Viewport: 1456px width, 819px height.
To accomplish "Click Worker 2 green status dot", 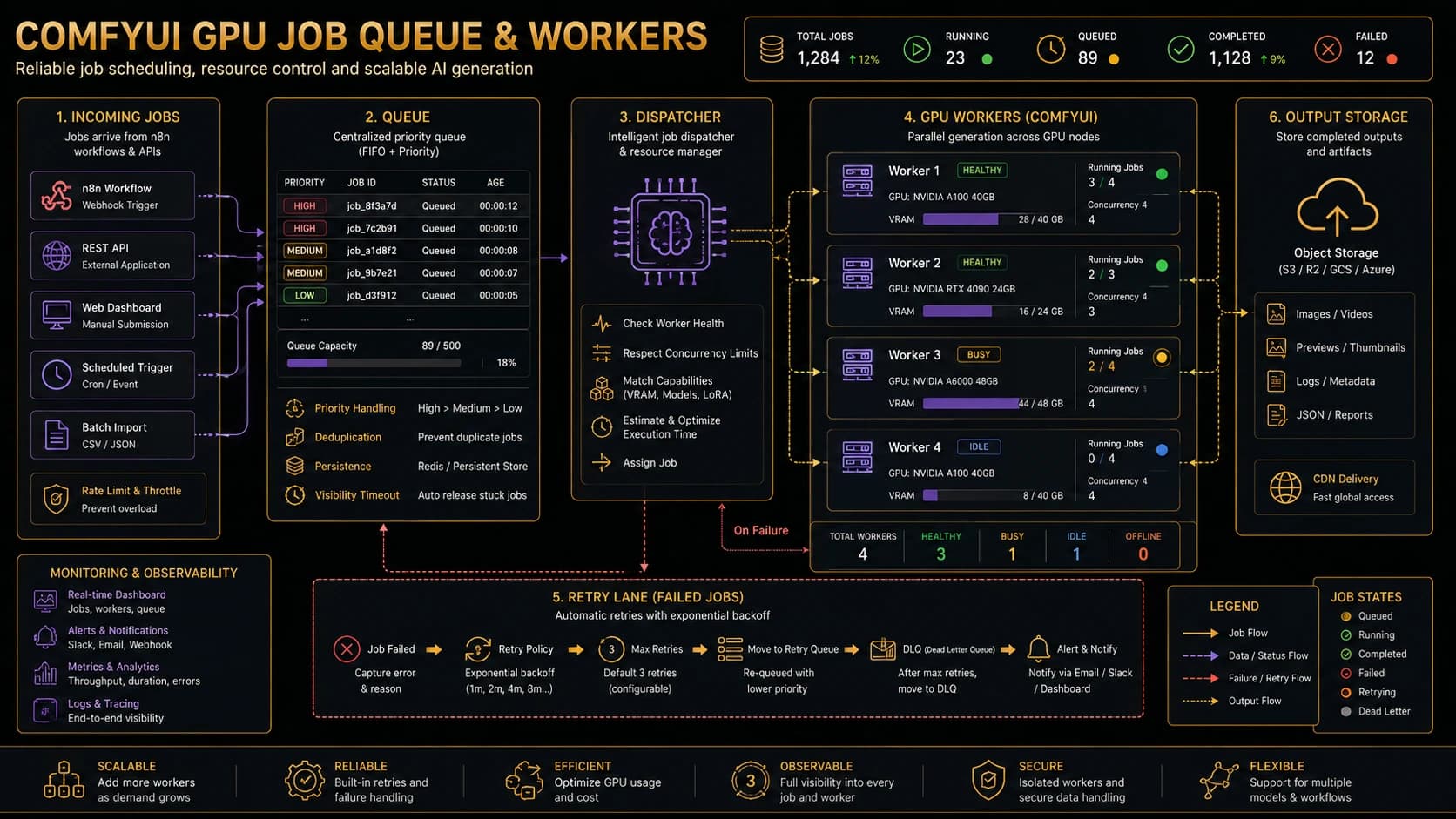I will coord(1162,265).
